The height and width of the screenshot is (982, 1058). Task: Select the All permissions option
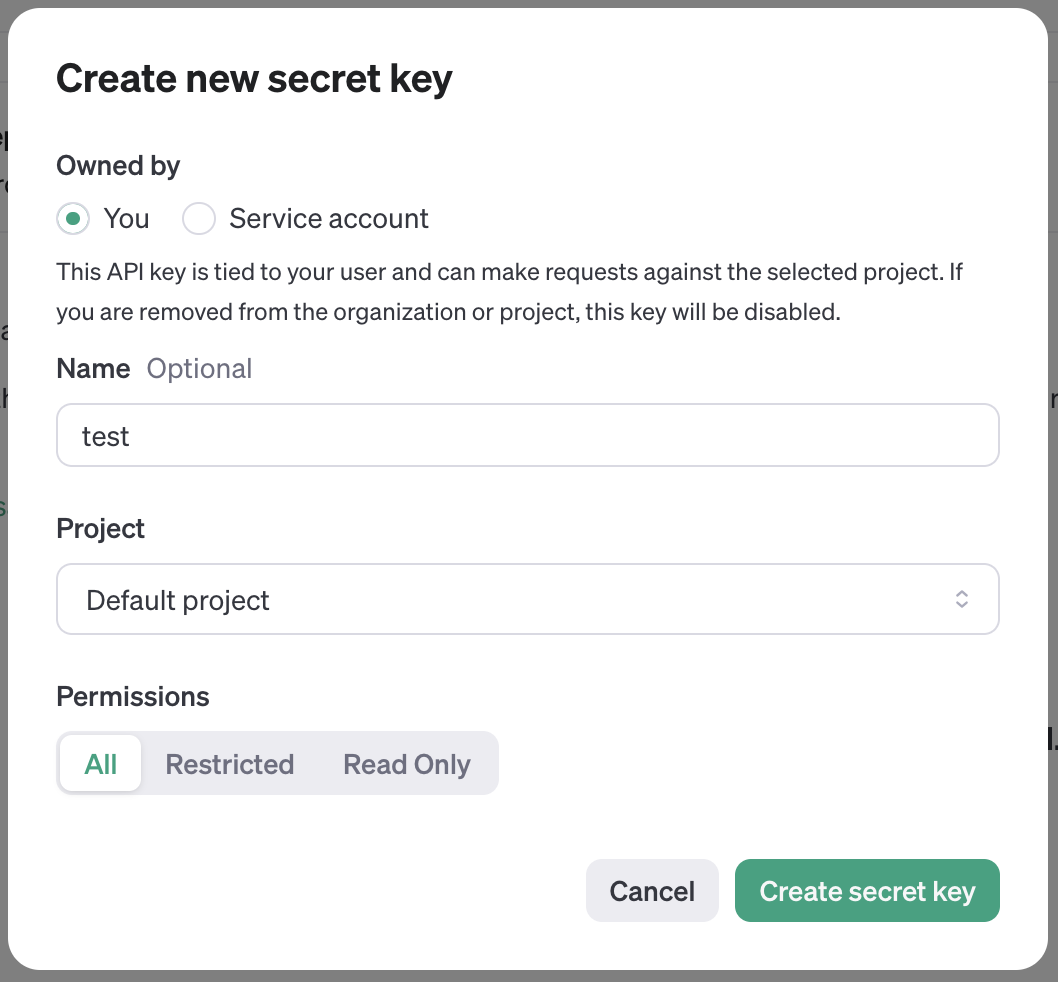coord(100,763)
